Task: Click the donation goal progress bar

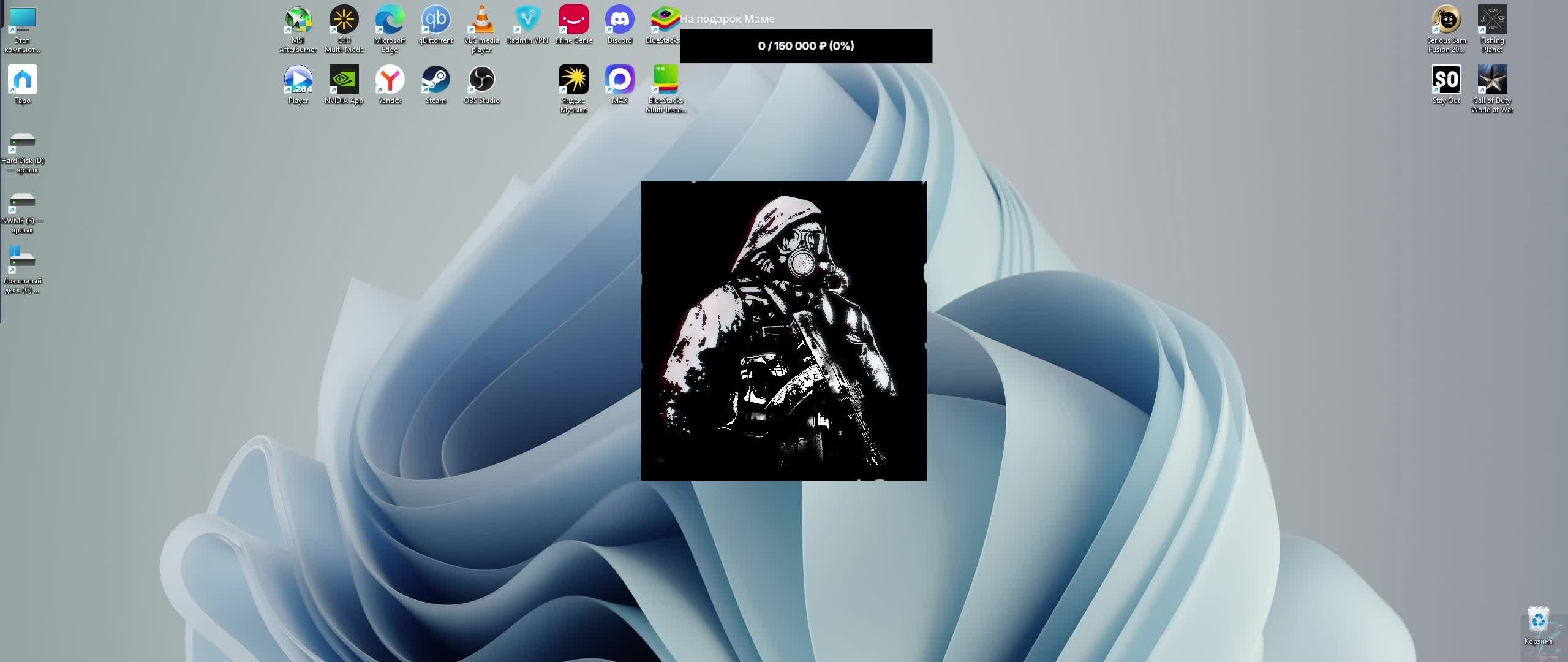Action: (805, 46)
